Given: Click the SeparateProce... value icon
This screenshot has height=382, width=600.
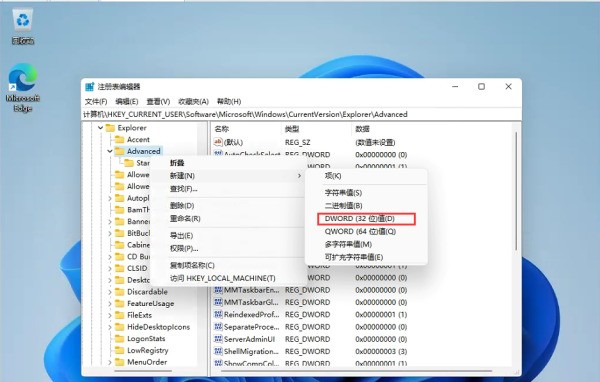Looking at the screenshot, I should [x=218, y=326].
